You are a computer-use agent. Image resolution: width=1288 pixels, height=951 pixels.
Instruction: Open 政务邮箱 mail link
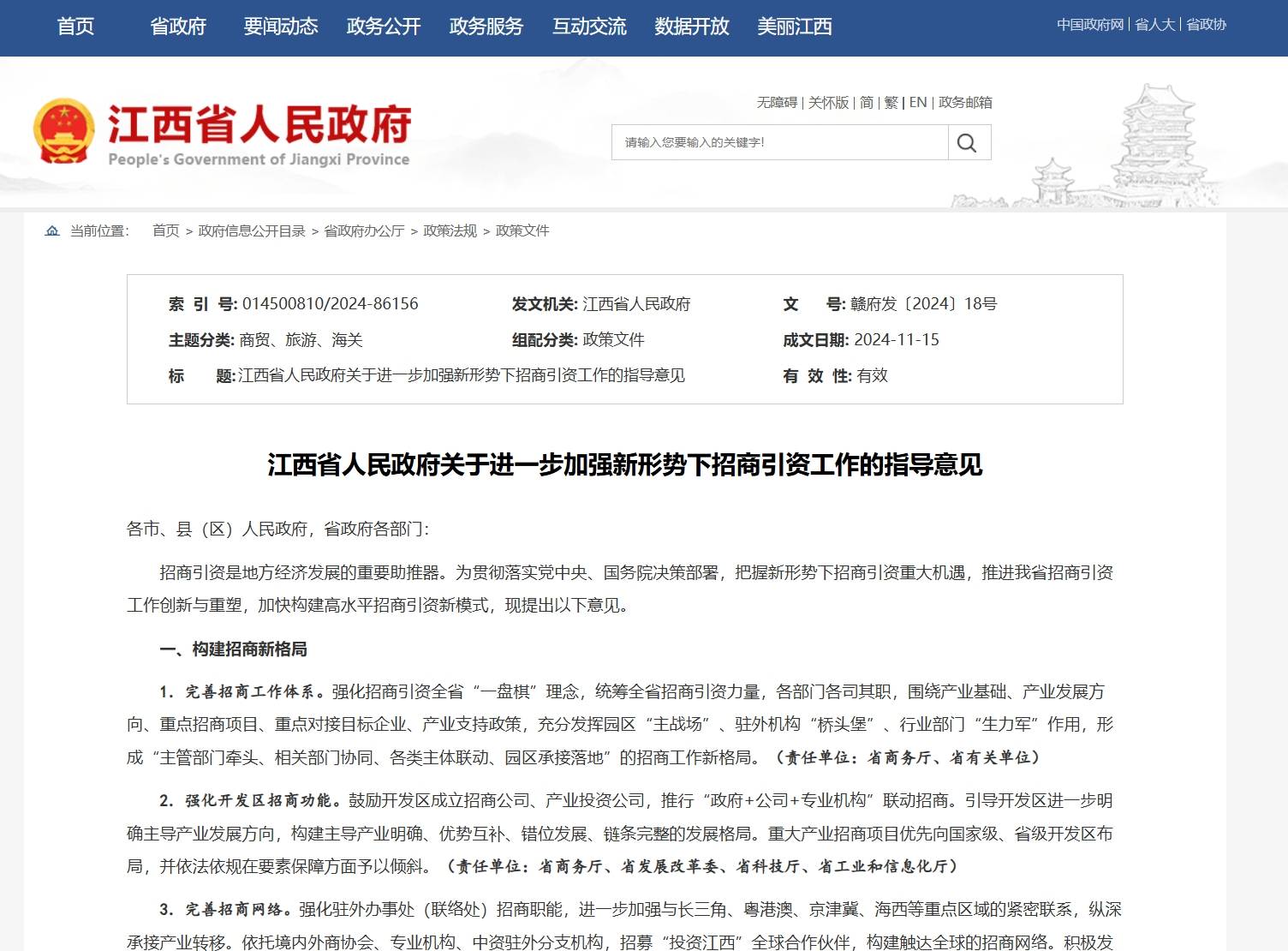pos(965,103)
